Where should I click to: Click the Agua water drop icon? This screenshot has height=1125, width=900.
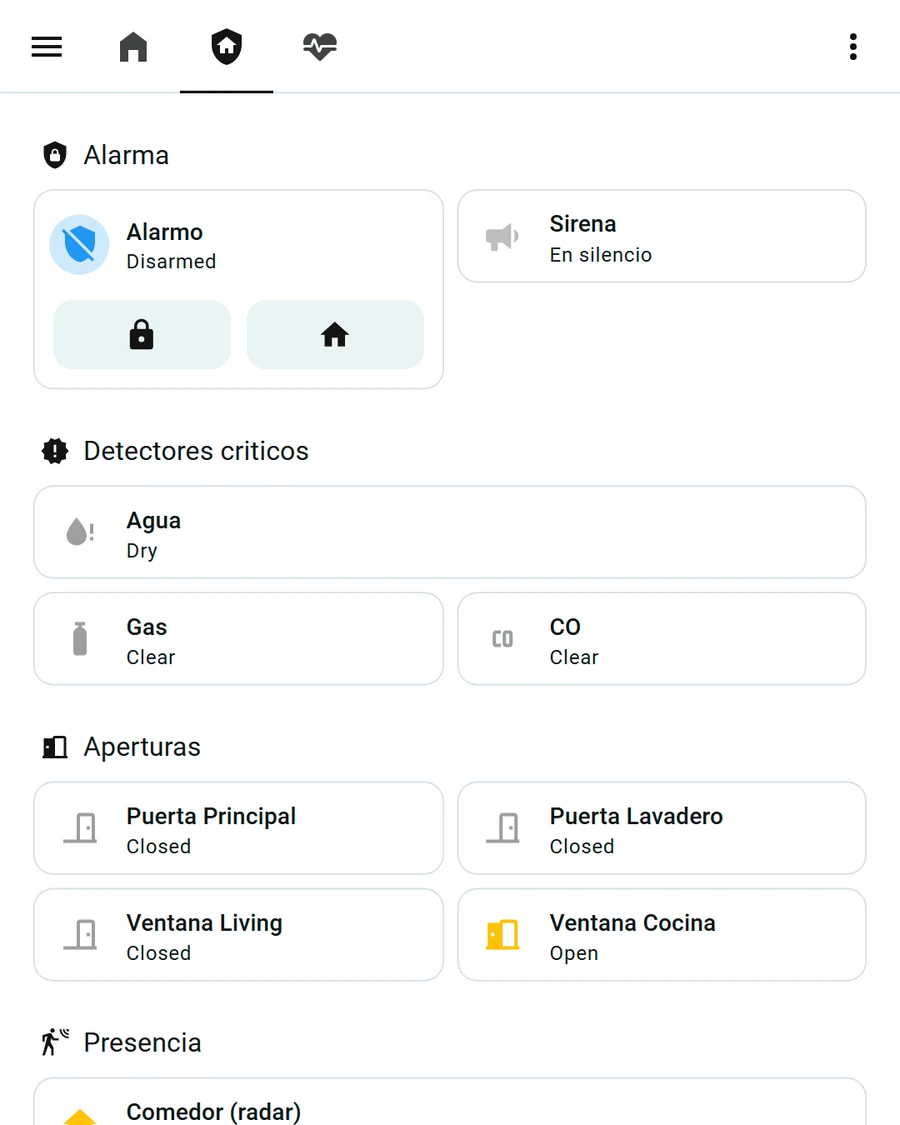[80, 532]
